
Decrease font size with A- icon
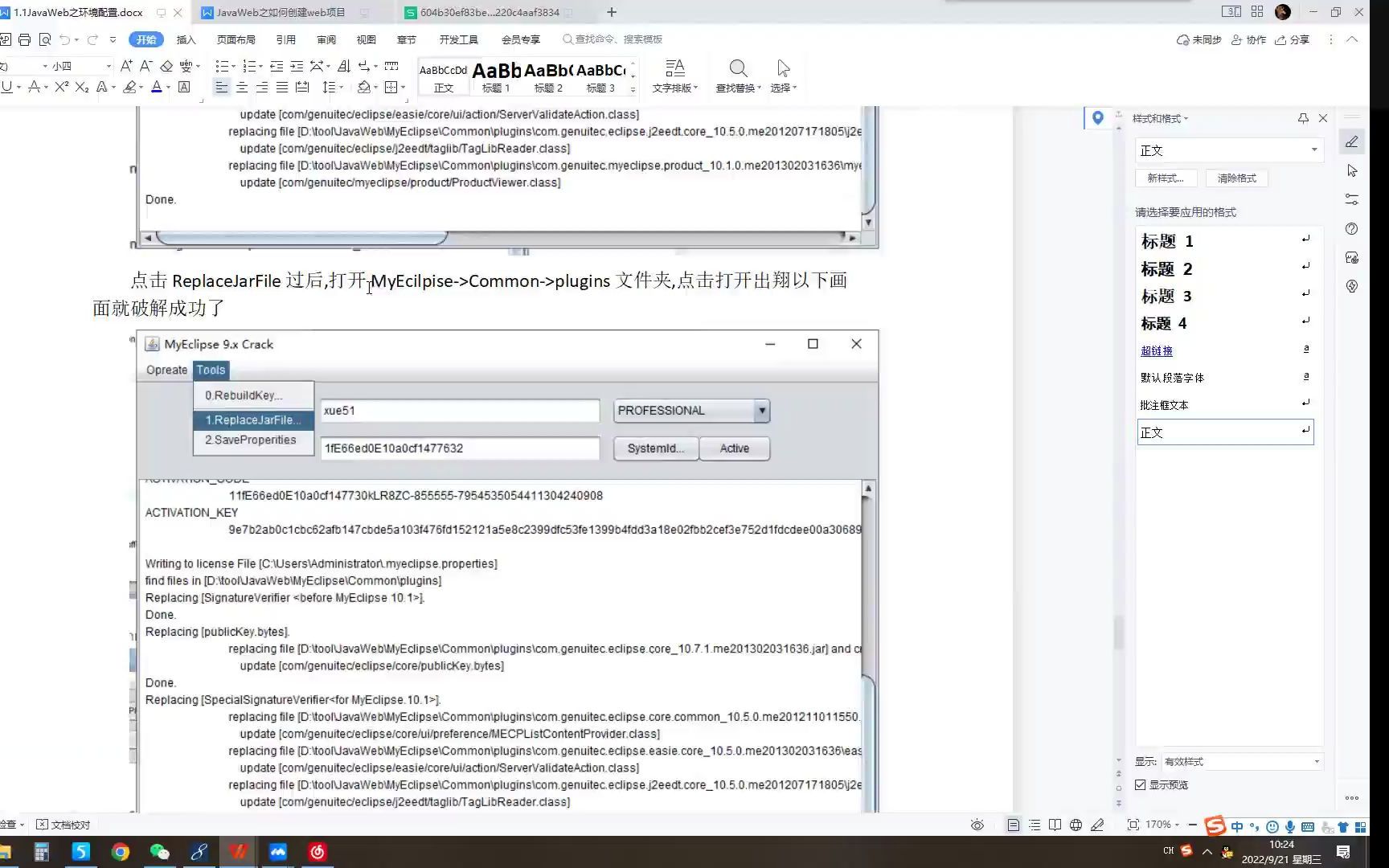coord(145,66)
